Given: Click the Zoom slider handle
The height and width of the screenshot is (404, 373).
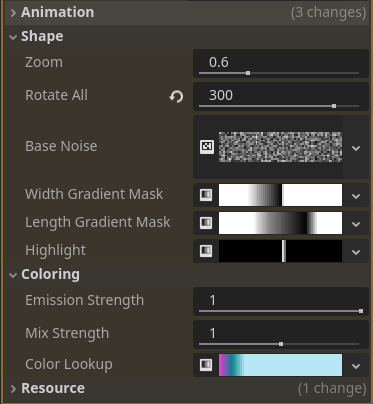Looking at the screenshot, I should coord(248,73).
